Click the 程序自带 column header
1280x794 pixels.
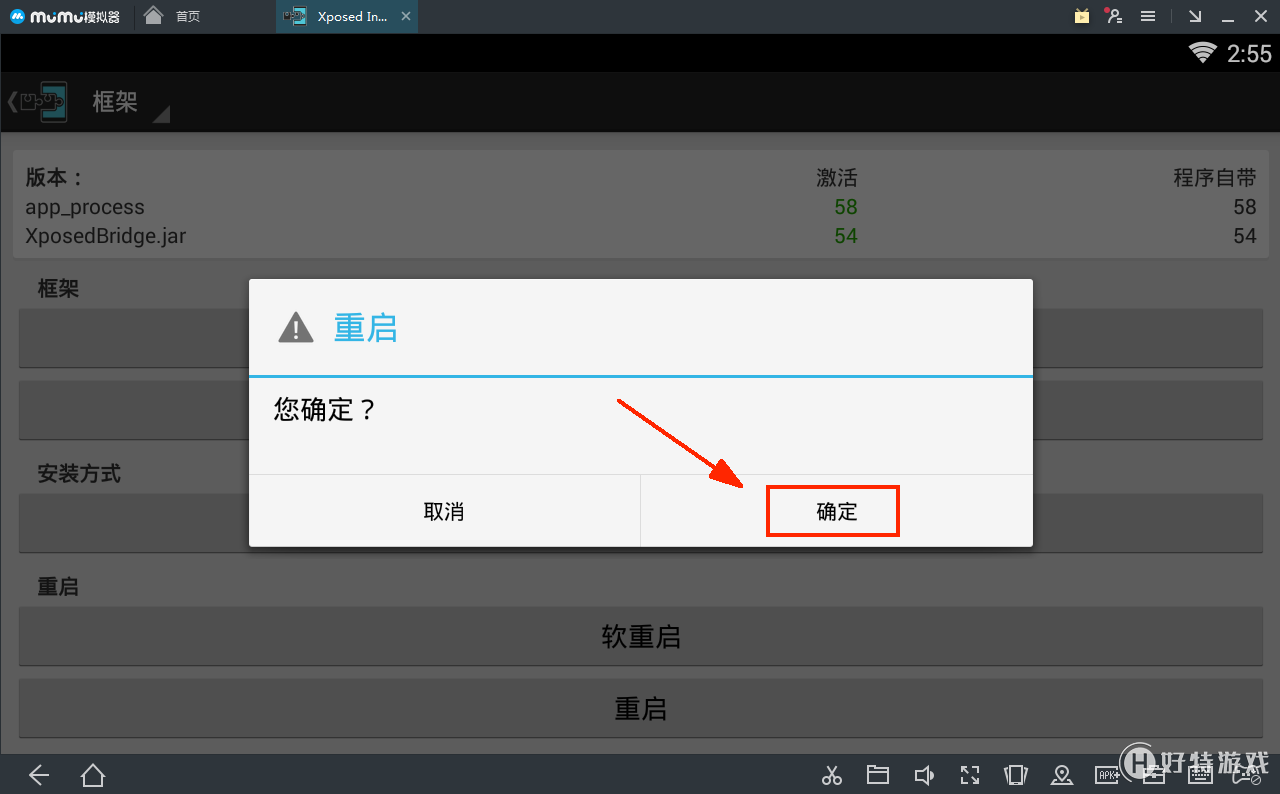1215,178
